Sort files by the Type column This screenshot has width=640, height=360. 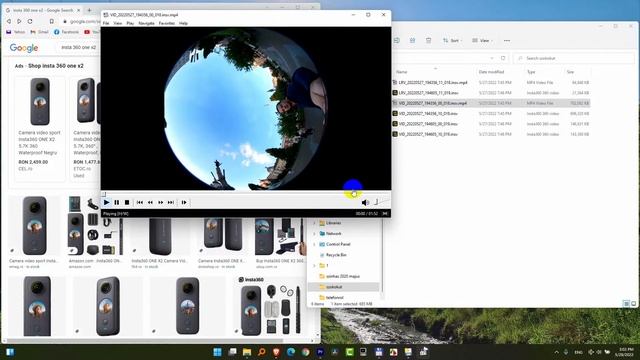[531, 72]
